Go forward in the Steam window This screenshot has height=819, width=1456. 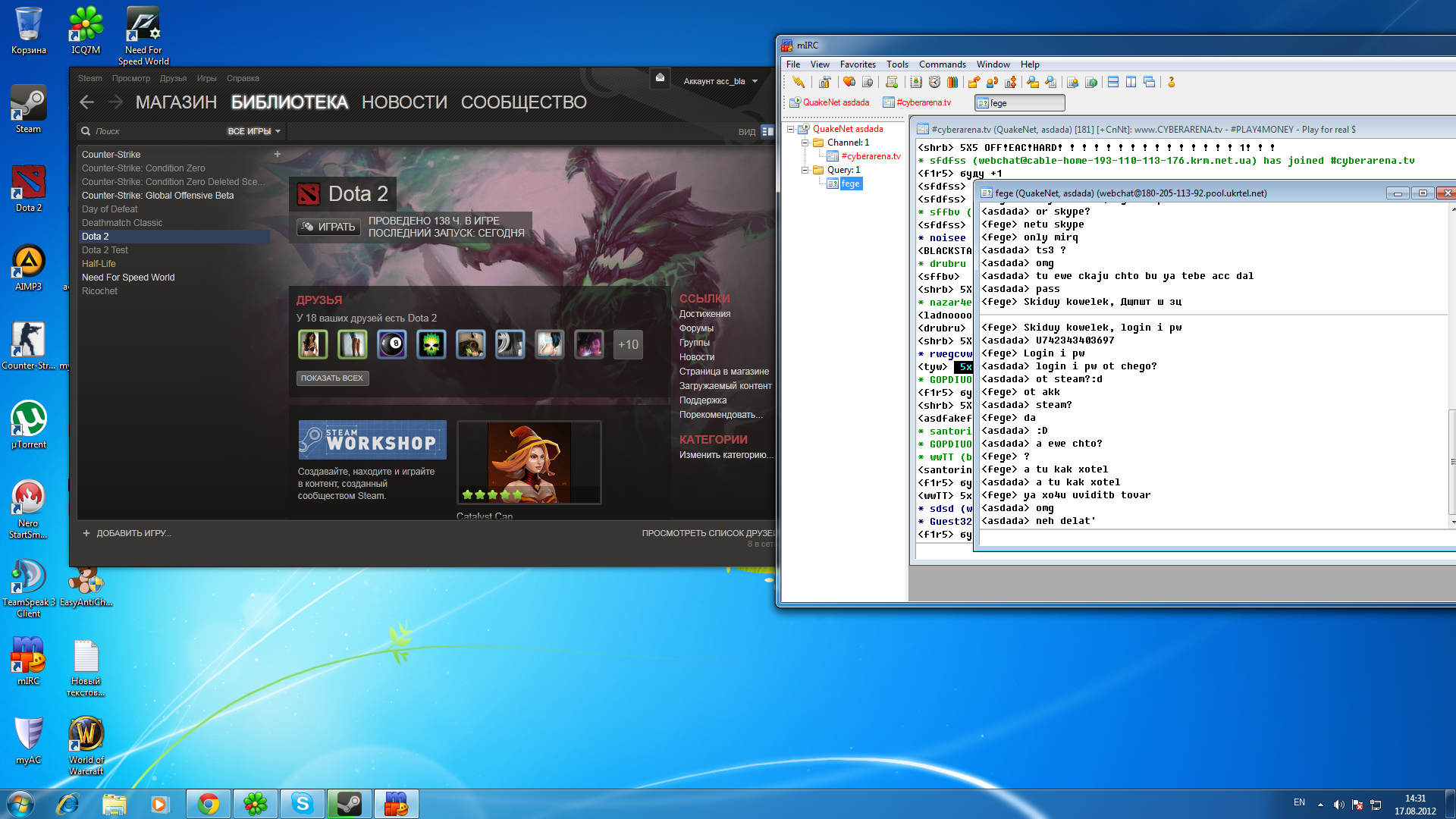pyautogui.click(x=115, y=102)
